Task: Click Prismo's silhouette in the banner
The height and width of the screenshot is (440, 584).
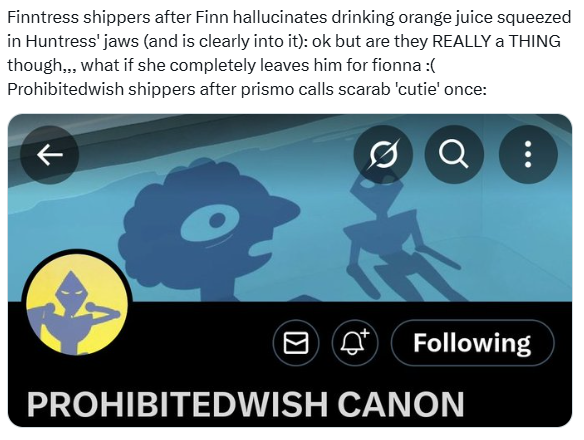Action: (209, 230)
